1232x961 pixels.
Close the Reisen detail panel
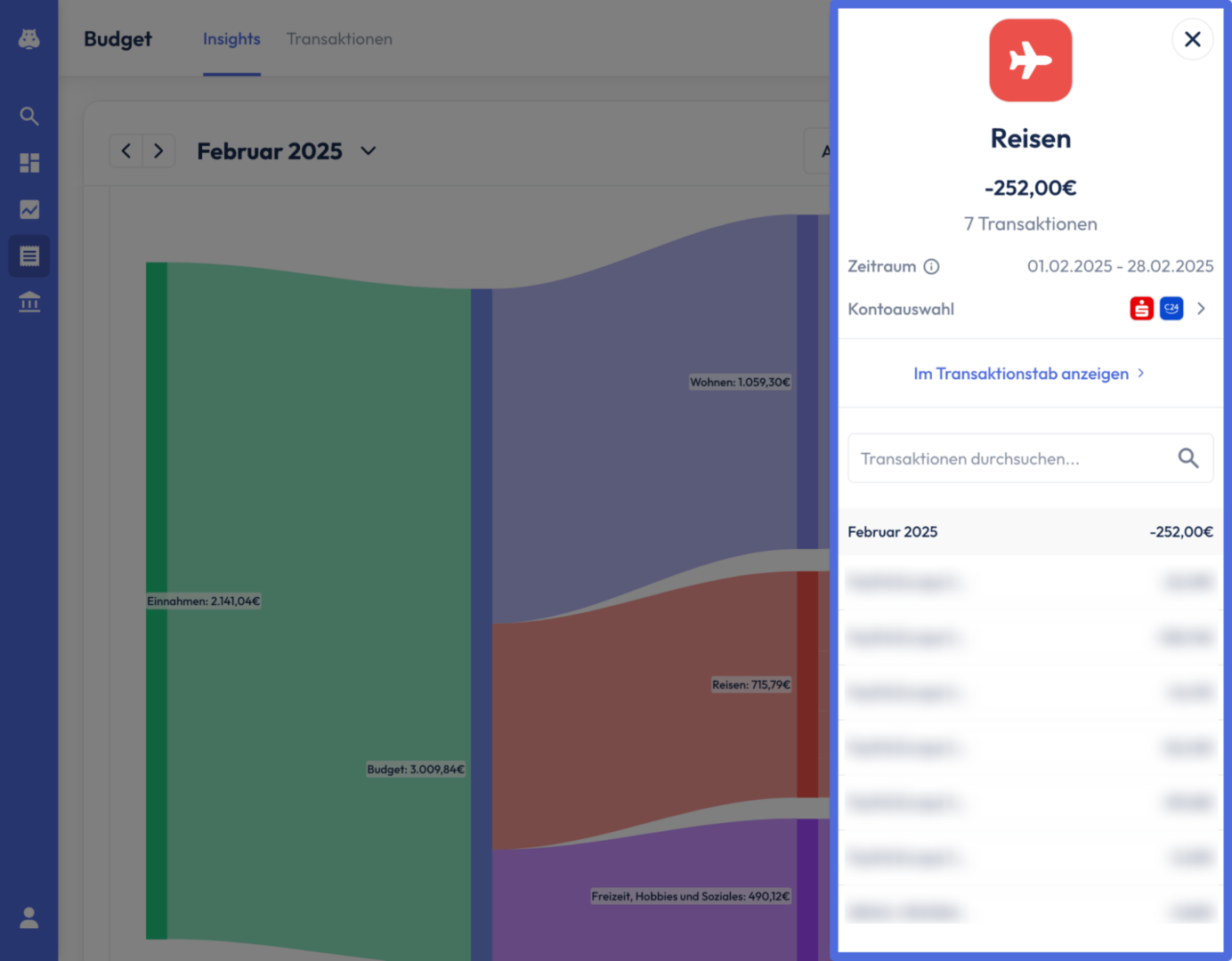1193,39
